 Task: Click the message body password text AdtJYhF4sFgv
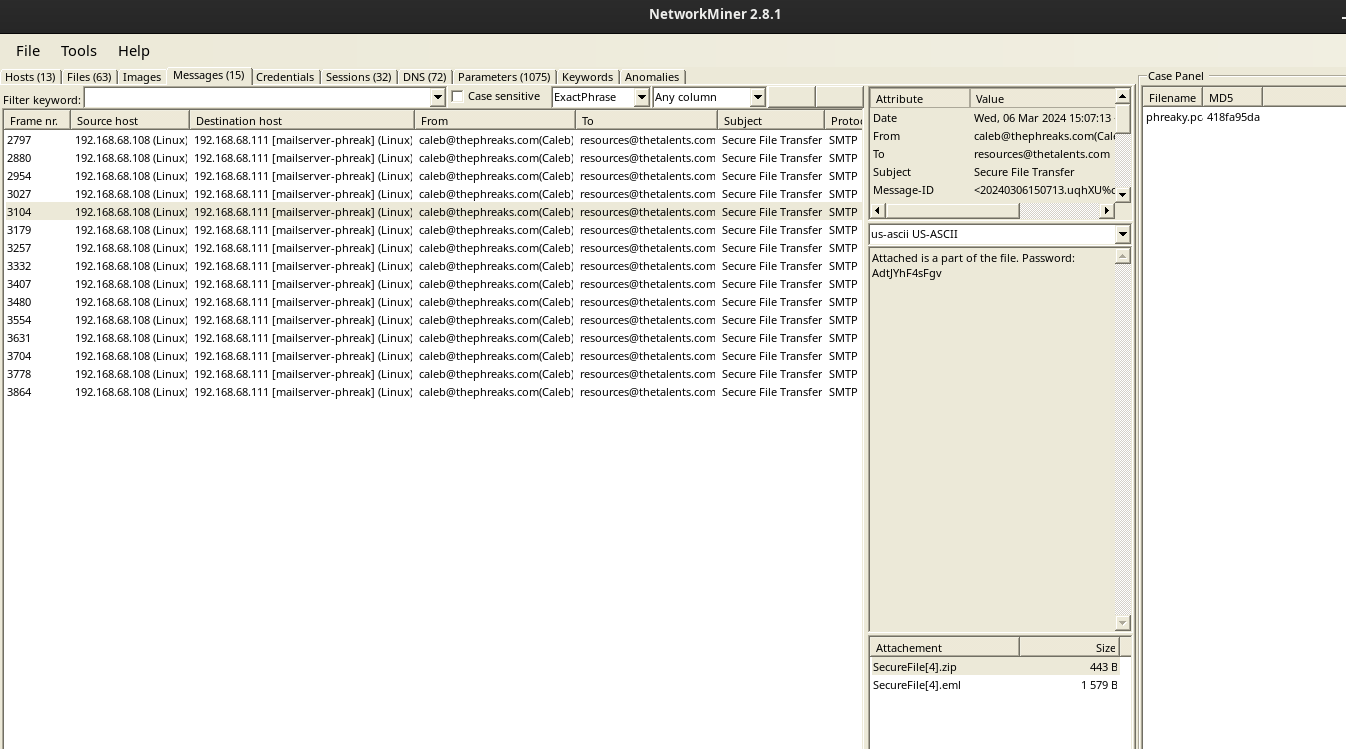tap(907, 273)
